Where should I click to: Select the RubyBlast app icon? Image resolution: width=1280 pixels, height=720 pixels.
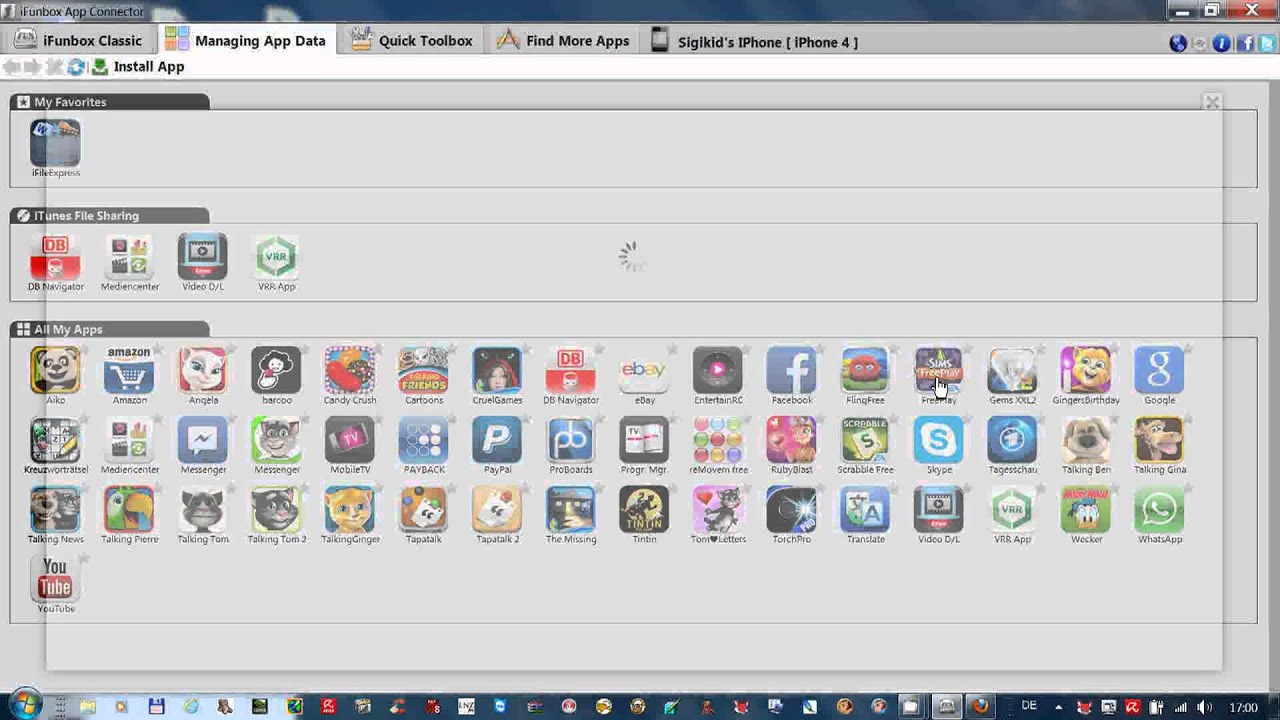[791, 440]
